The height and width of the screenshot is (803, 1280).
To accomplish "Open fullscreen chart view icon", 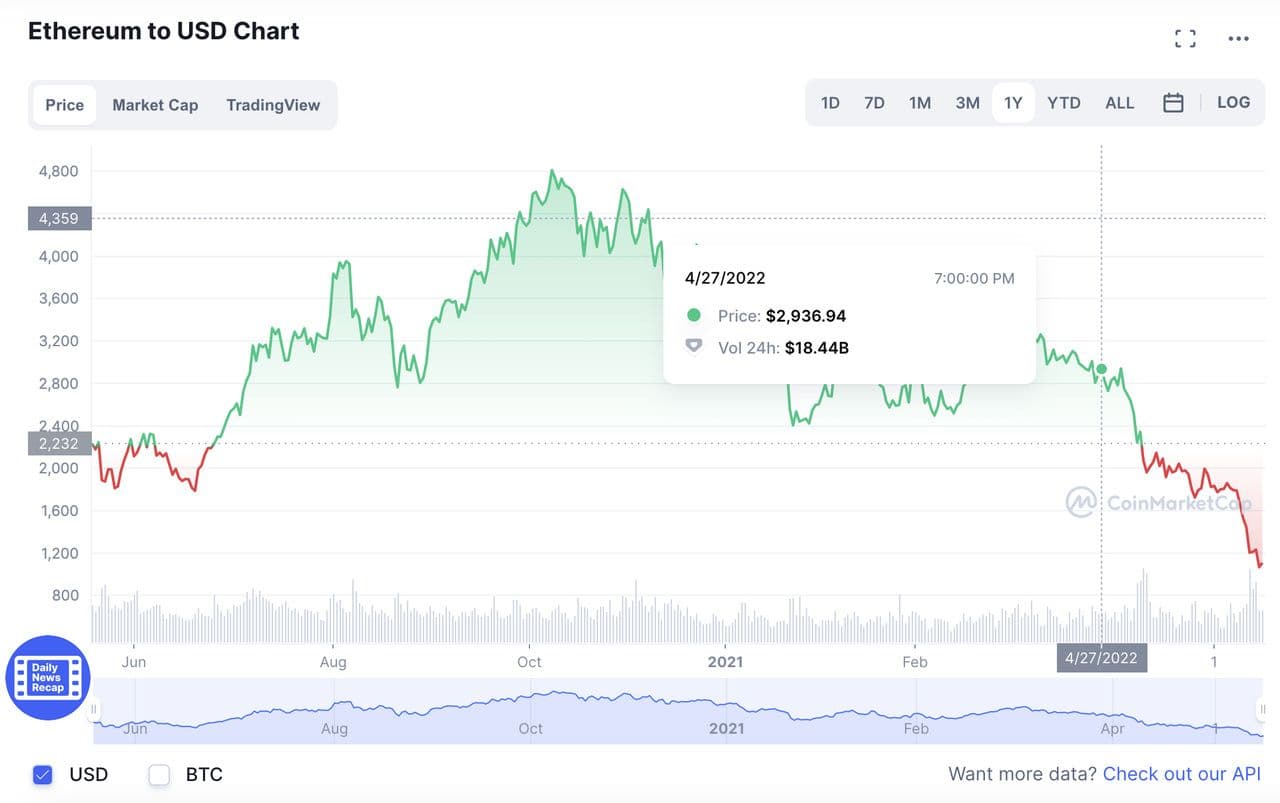I will click(x=1185, y=39).
